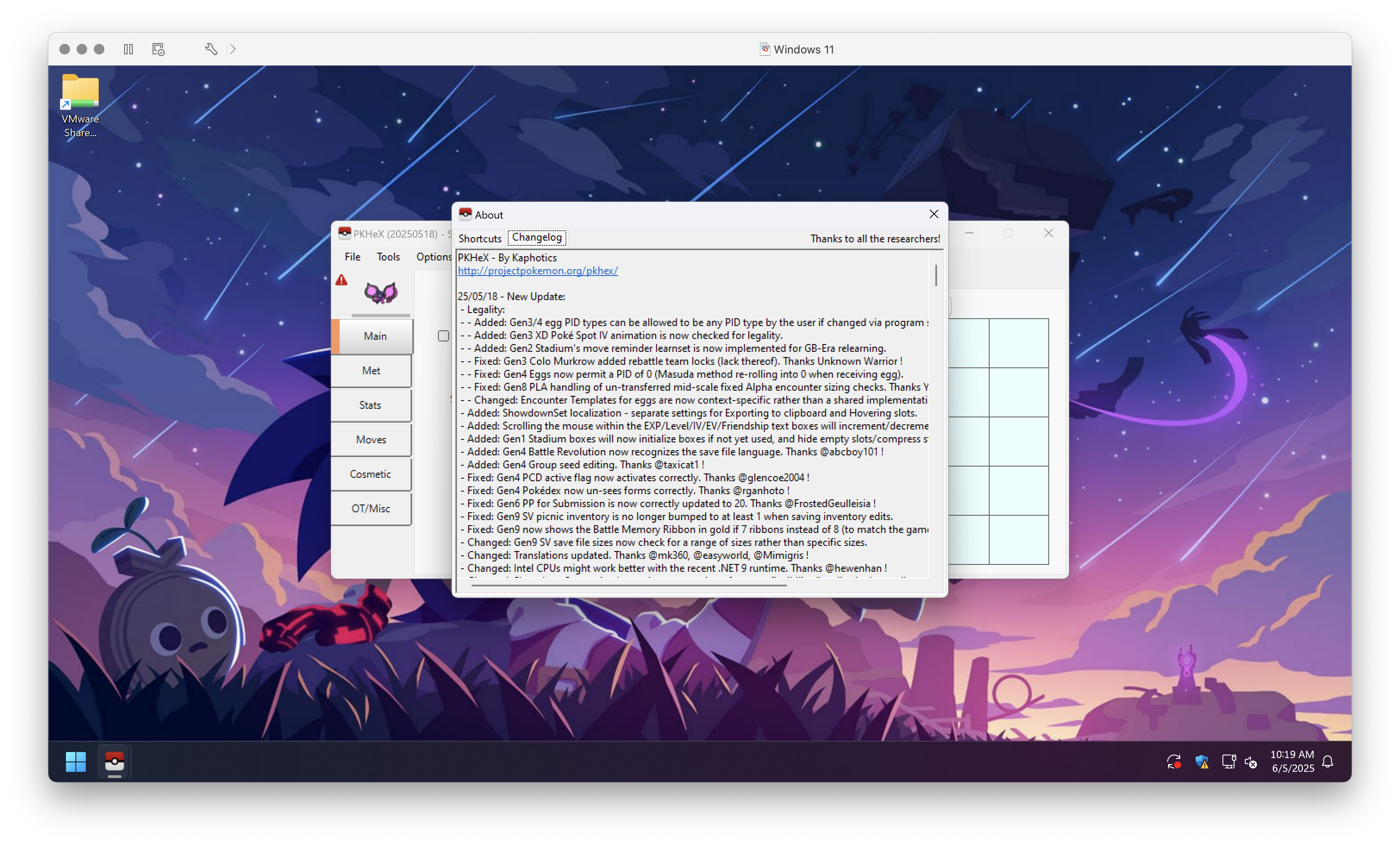Close the About dialog

[x=934, y=214]
